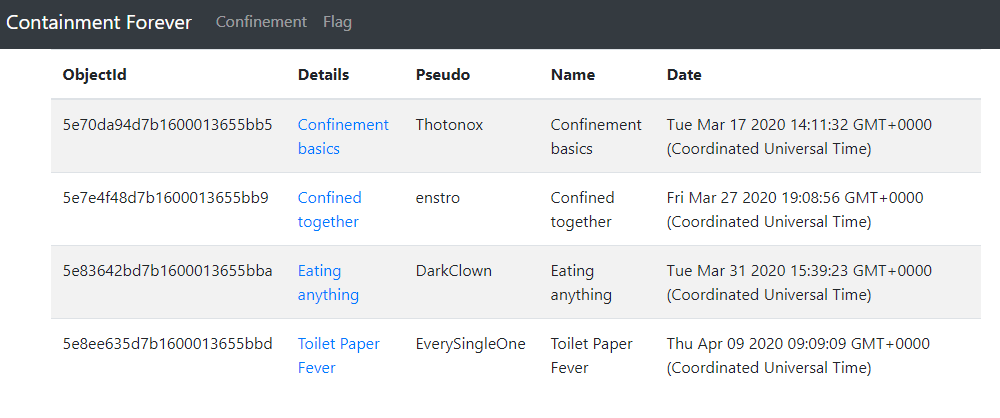1000x418 pixels.
Task: Select object ID ending in bb5
Action: (167, 125)
